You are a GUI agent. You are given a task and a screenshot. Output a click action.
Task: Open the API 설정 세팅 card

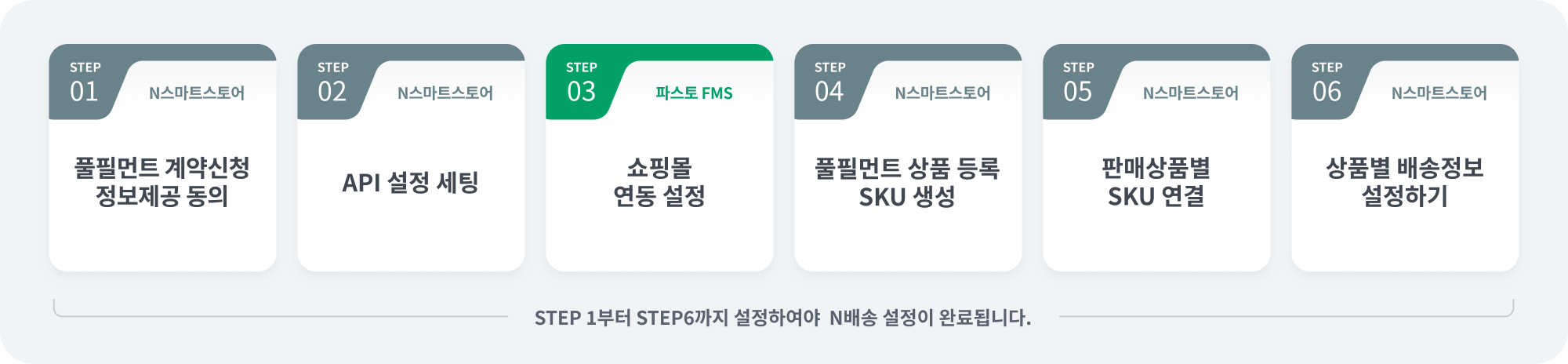(411, 158)
